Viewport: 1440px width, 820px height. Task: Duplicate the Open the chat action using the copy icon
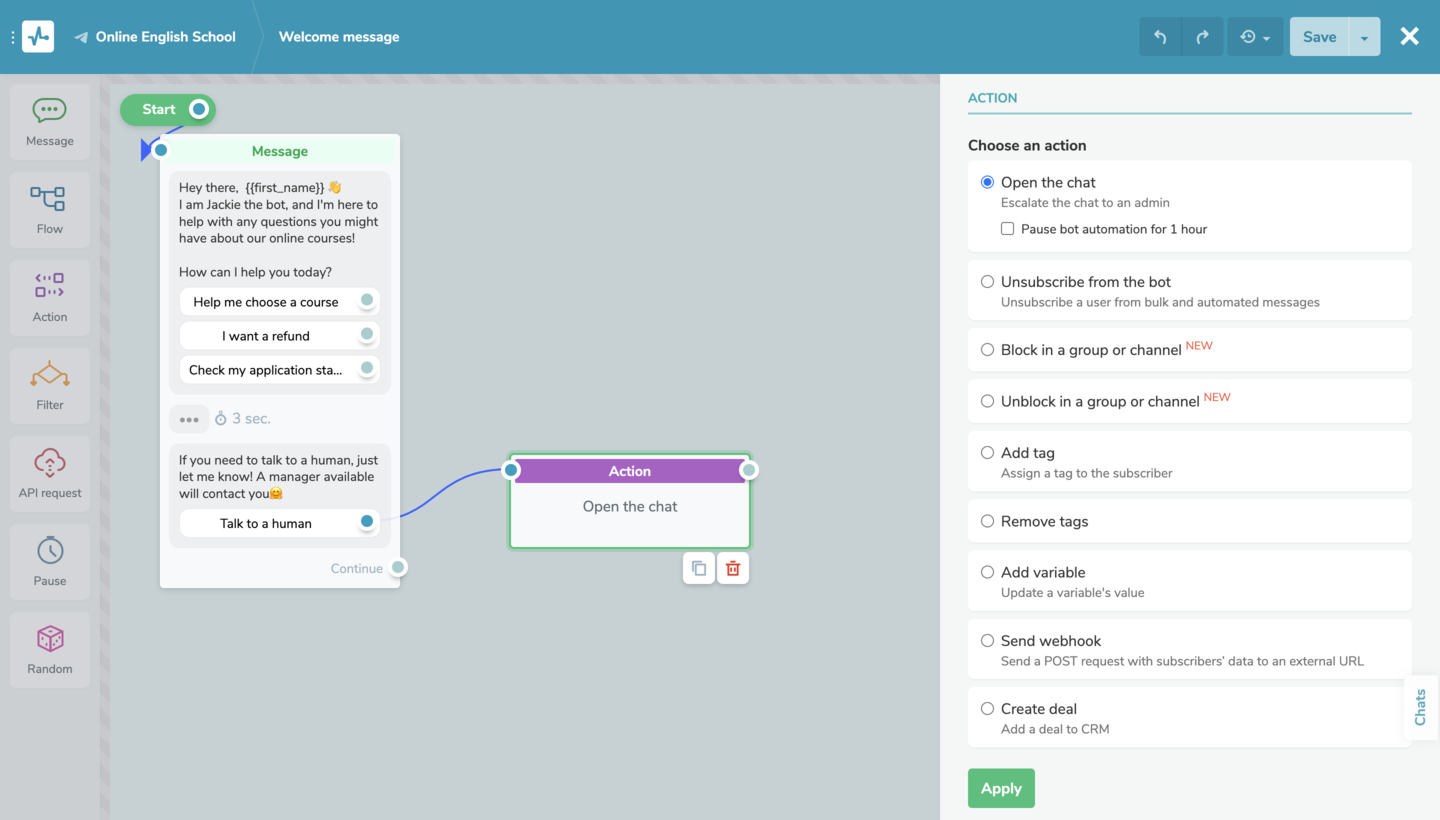click(x=699, y=568)
